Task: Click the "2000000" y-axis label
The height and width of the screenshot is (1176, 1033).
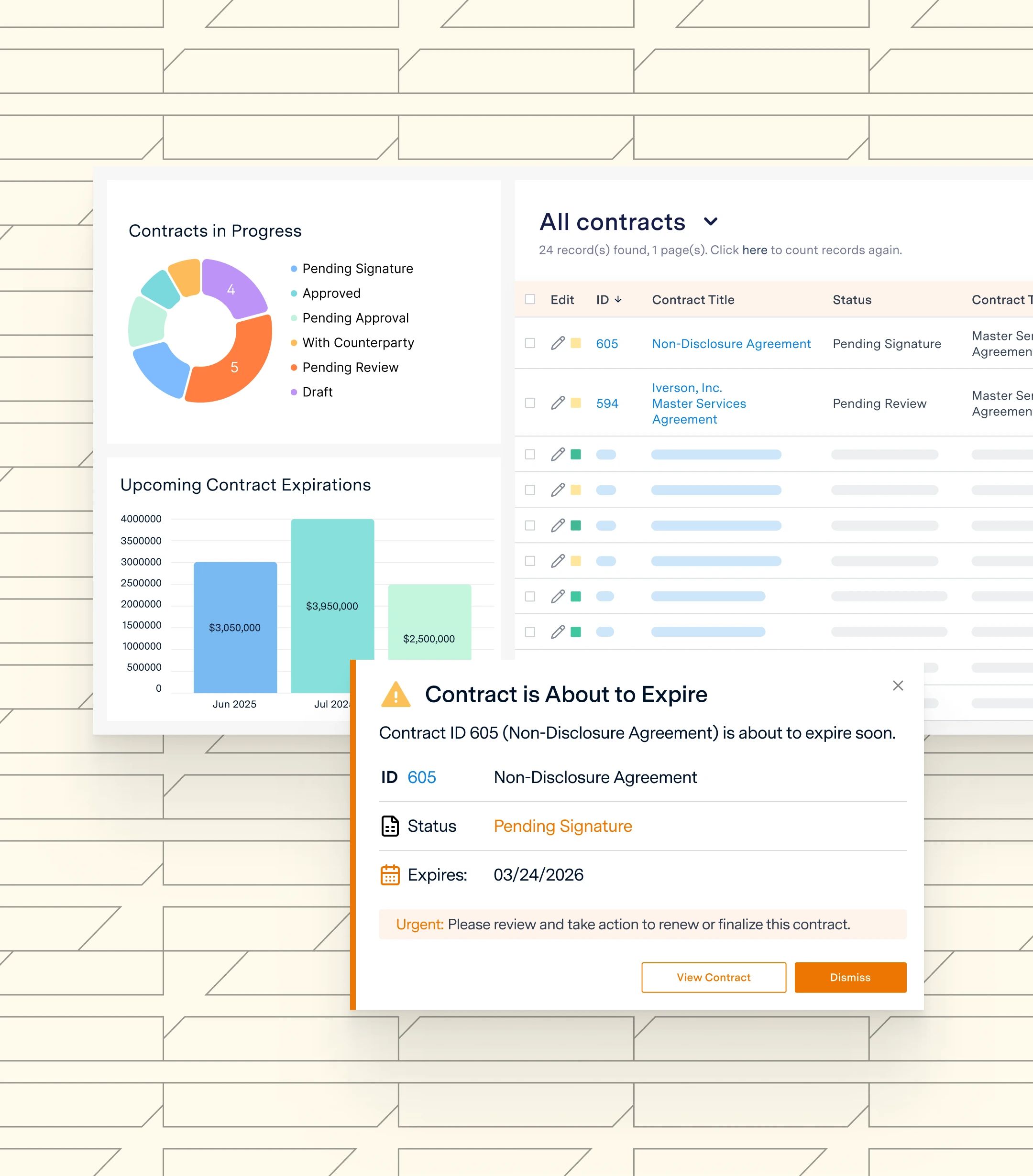Action: (141, 604)
